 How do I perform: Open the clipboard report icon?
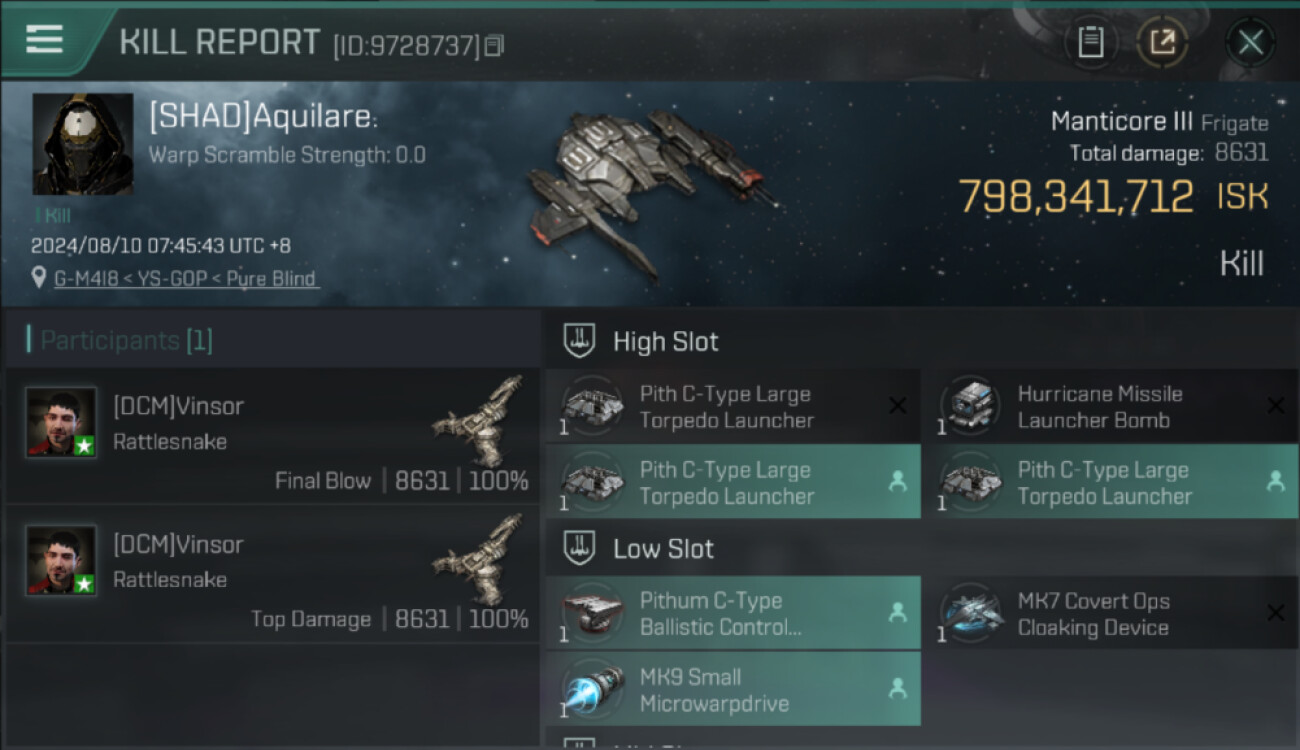(x=1091, y=42)
